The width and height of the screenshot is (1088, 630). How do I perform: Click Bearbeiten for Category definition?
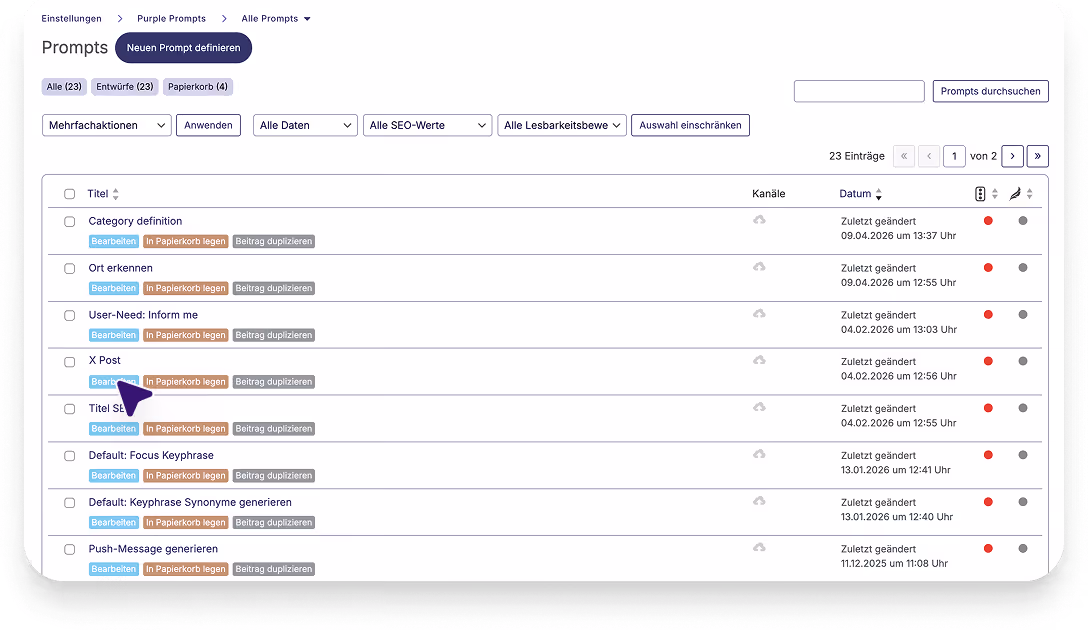[x=114, y=241]
